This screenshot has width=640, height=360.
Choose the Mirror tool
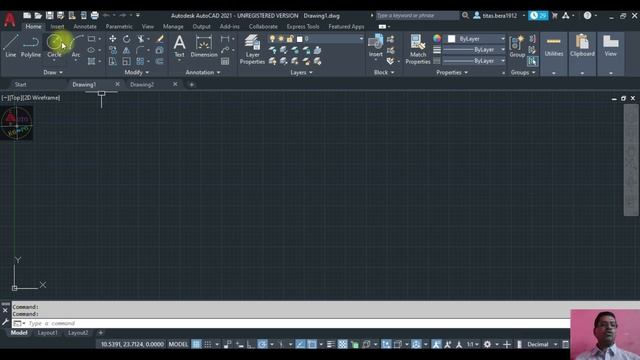[x=127, y=50]
